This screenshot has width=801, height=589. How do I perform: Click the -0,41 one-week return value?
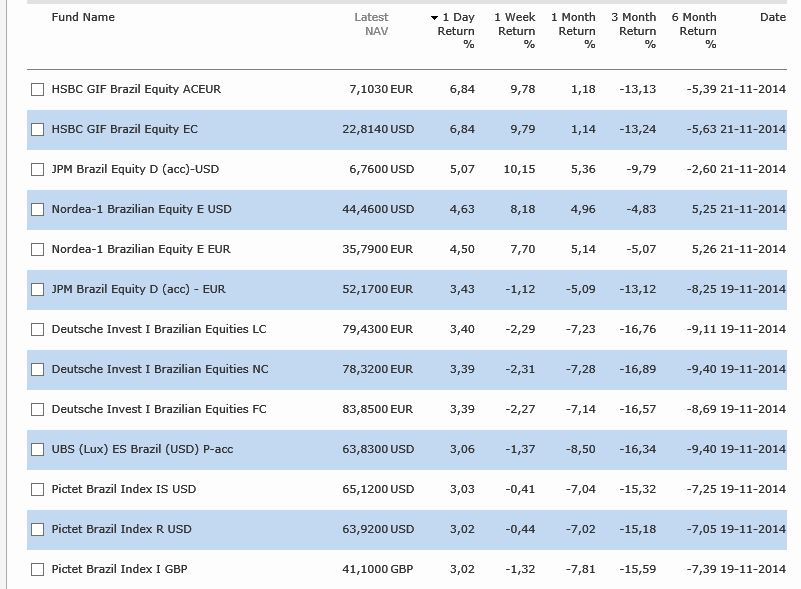[520, 489]
